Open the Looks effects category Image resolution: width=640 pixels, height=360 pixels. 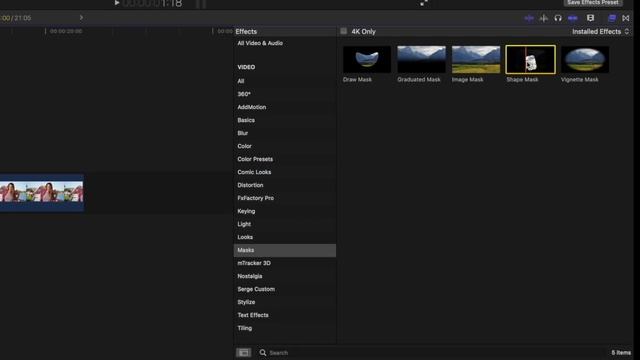245,237
